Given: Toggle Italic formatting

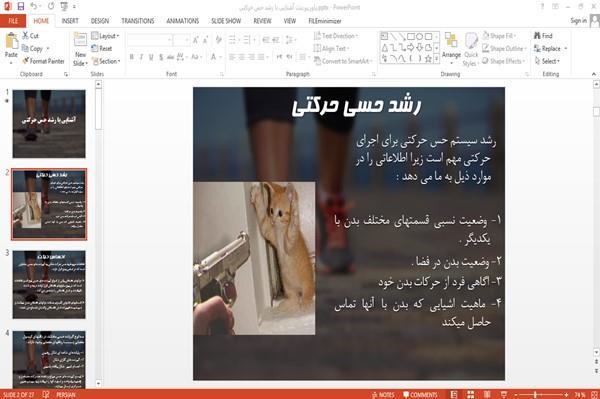Looking at the screenshot, I should coord(142,57).
